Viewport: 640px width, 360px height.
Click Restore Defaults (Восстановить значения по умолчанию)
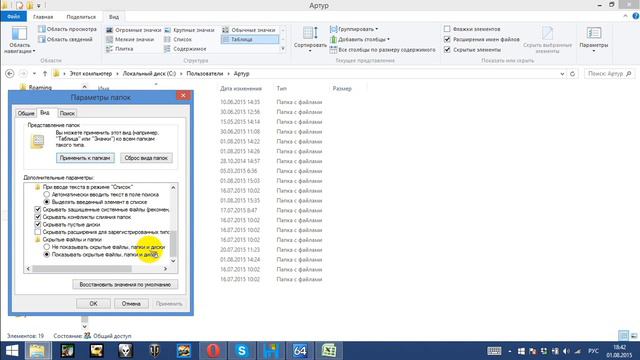click(x=125, y=284)
